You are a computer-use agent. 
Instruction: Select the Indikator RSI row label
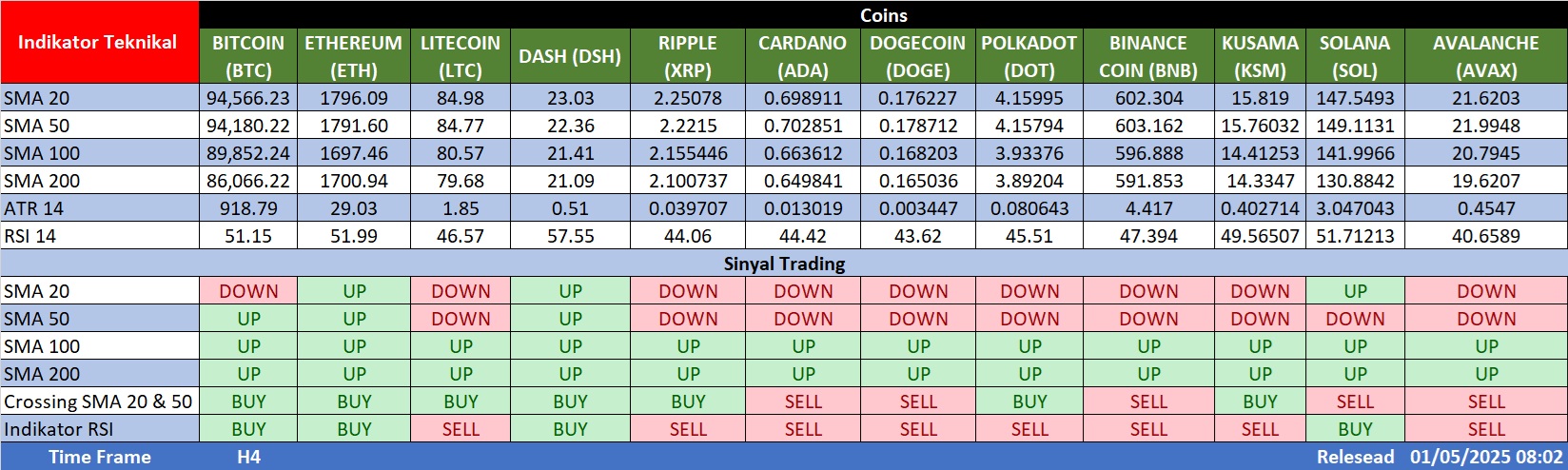click(x=57, y=429)
